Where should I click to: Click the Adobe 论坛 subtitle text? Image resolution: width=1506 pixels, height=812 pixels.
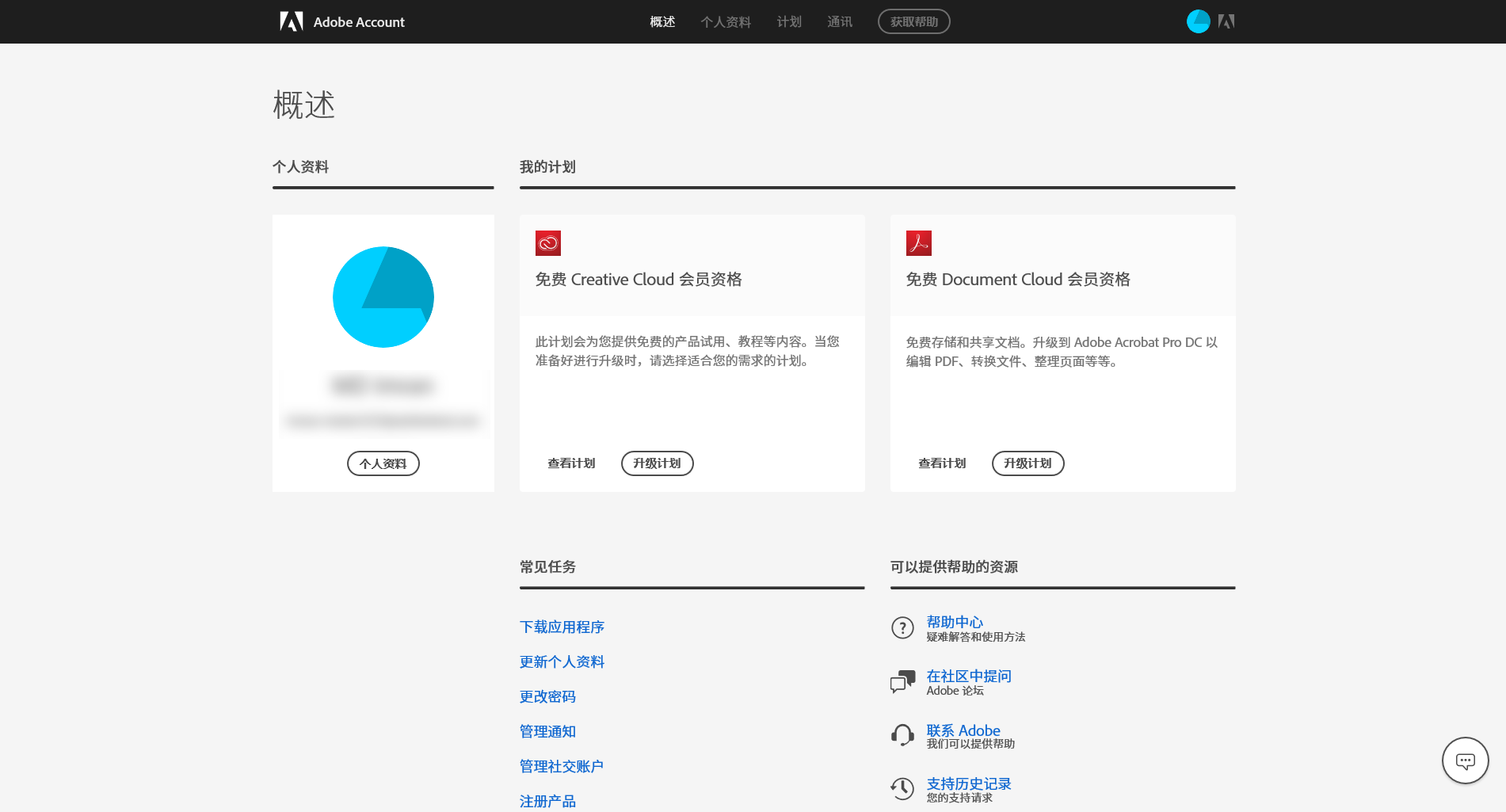coord(955,691)
